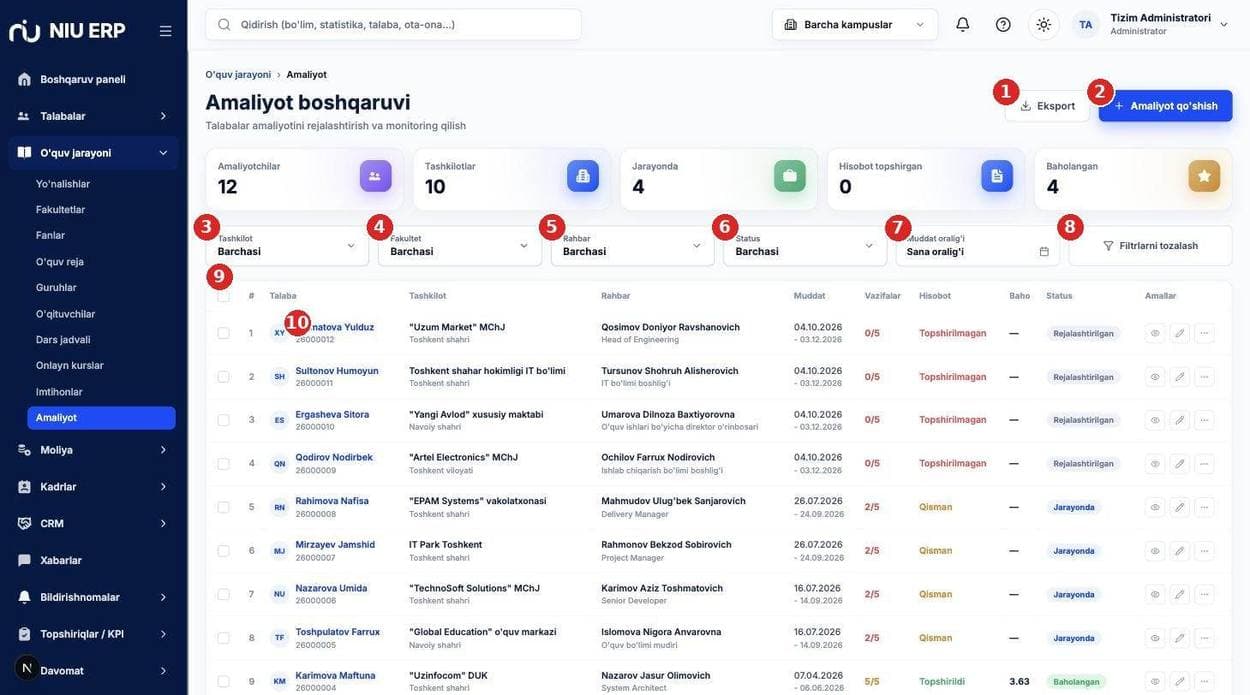
Task: Open the help question mark icon
Action: tap(1003, 24)
